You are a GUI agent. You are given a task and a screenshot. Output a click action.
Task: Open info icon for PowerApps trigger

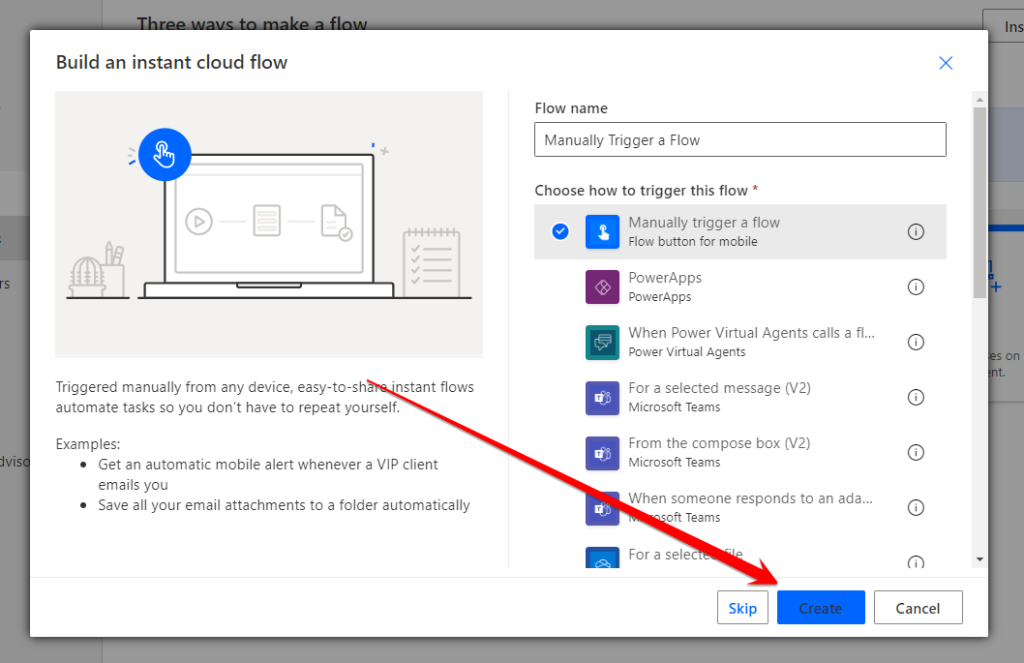916,287
